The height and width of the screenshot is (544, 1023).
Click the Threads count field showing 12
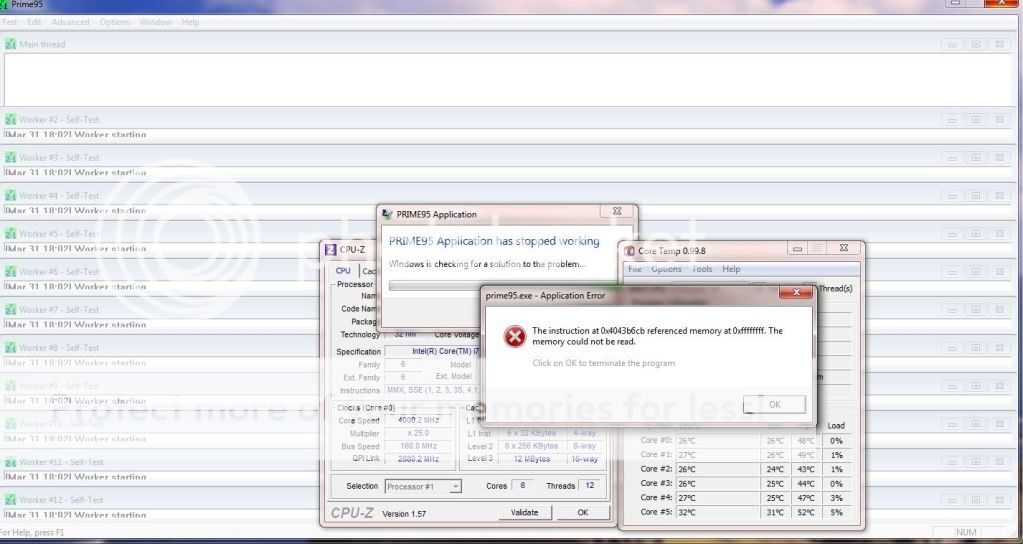click(x=590, y=486)
